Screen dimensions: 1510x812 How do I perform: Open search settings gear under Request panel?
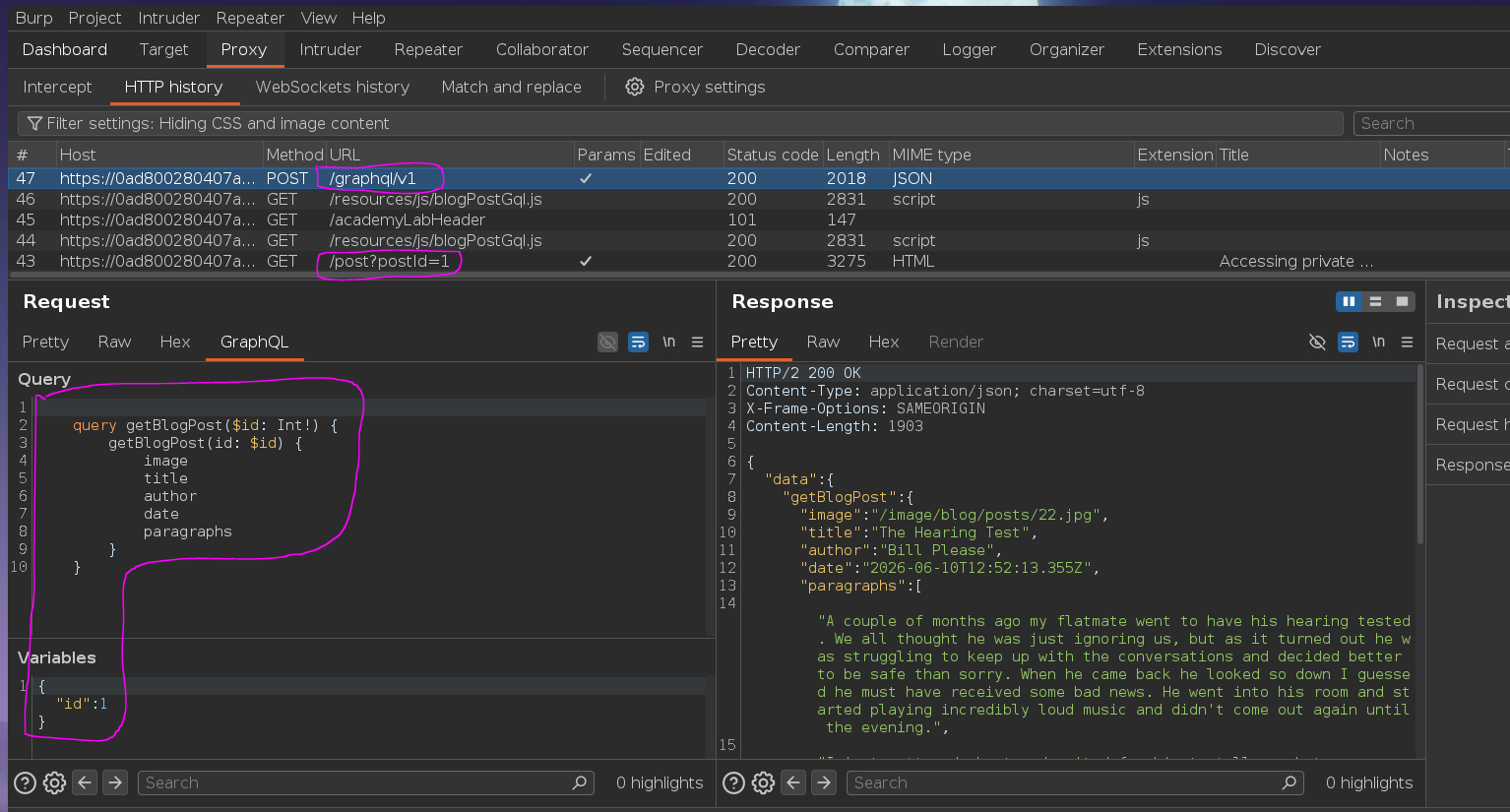click(55, 782)
